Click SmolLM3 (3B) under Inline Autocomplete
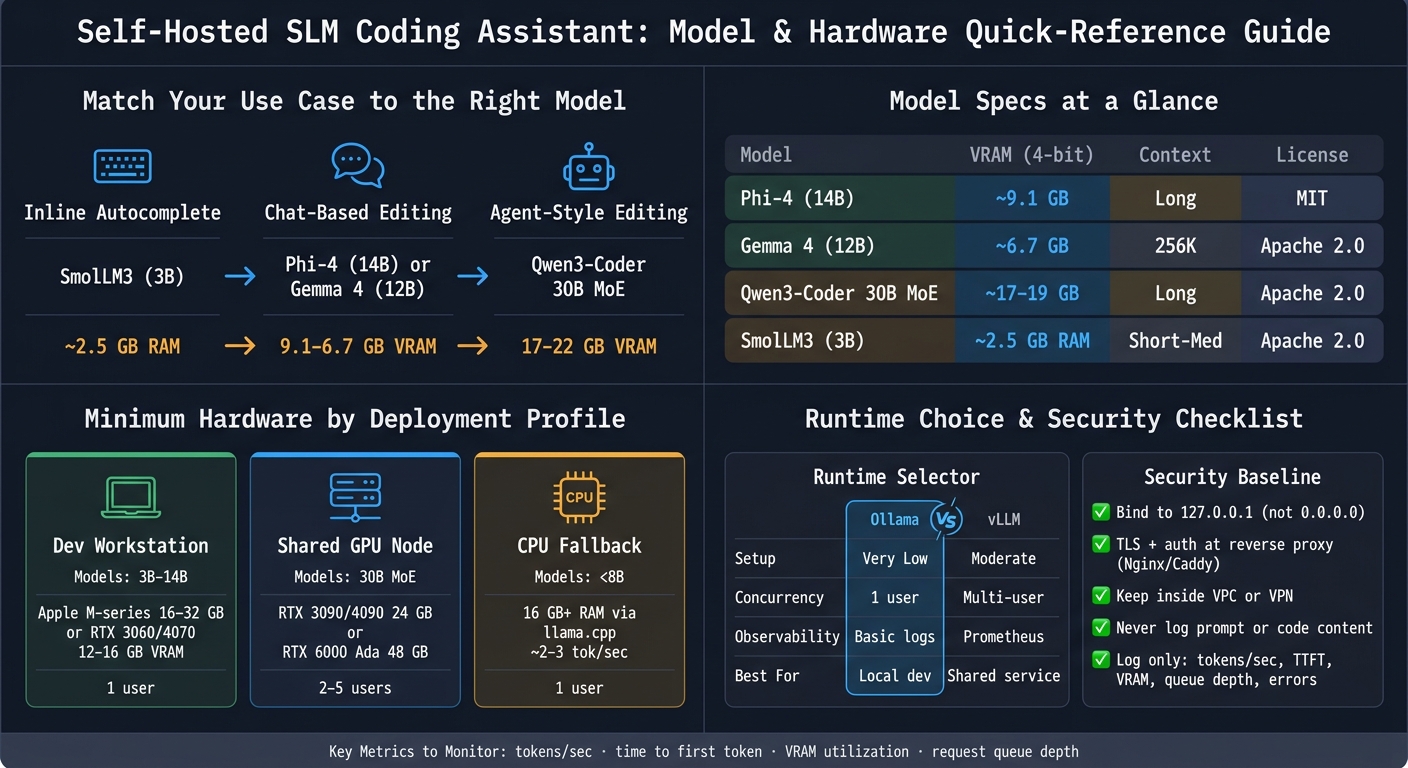The width and height of the screenshot is (1408, 768). pyautogui.click(x=122, y=276)
